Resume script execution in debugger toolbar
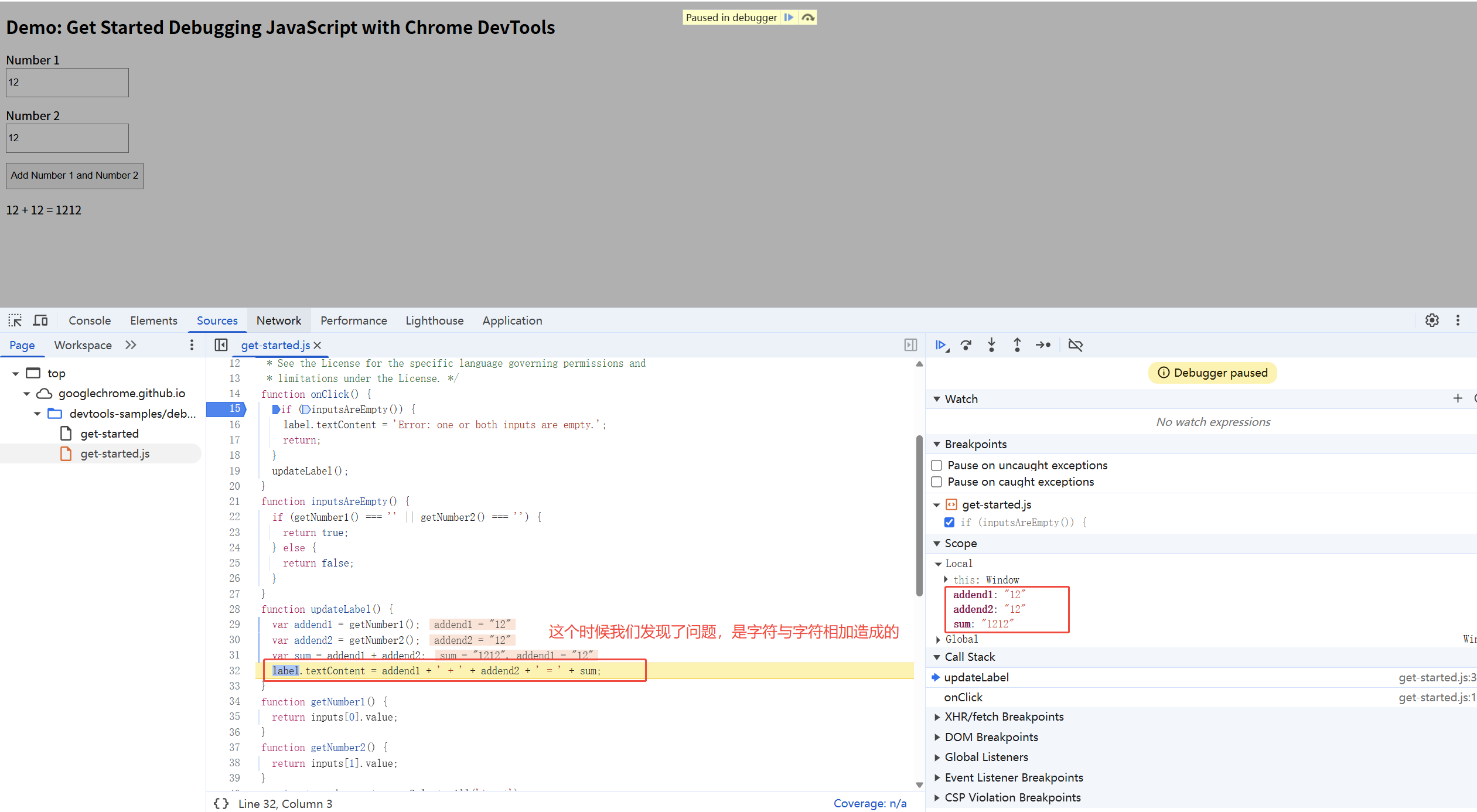Image resolution: width=1477 pixels, height=812 pixels. pos(941,345)
